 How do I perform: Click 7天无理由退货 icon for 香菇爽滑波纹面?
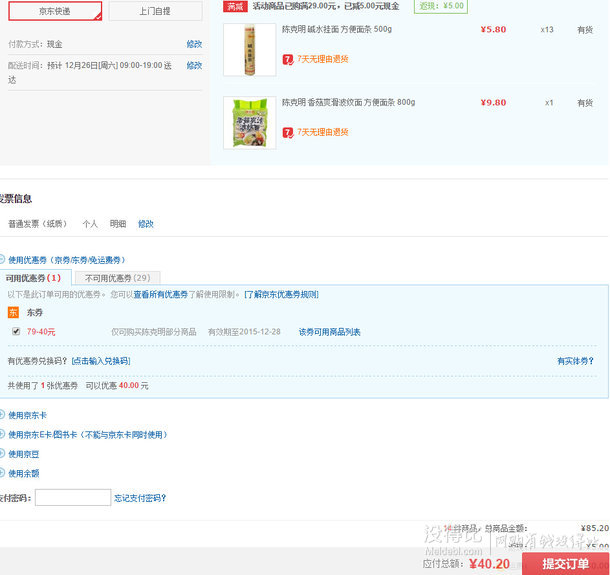coord(288,133)
